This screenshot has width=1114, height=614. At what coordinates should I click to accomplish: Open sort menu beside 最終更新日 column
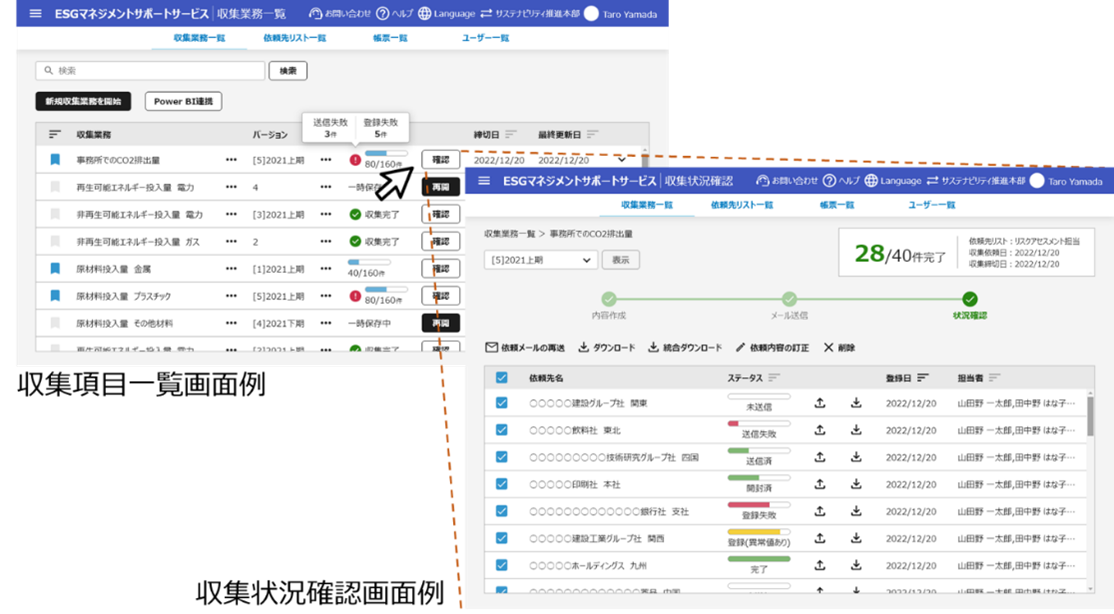pyautogui.click(x=593, y=134)
